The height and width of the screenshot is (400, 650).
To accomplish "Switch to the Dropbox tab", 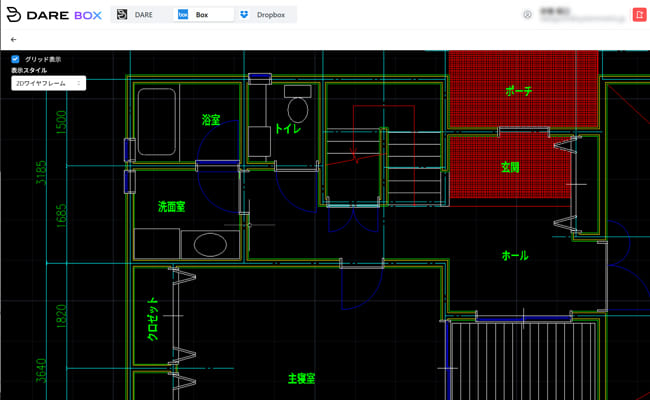I will coord(263,15).
